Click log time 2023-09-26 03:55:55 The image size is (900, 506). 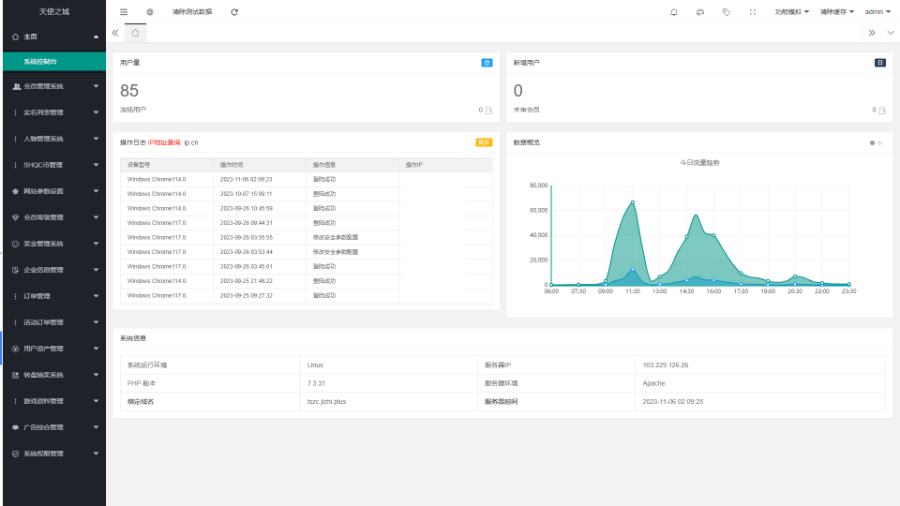pos(246,238)
